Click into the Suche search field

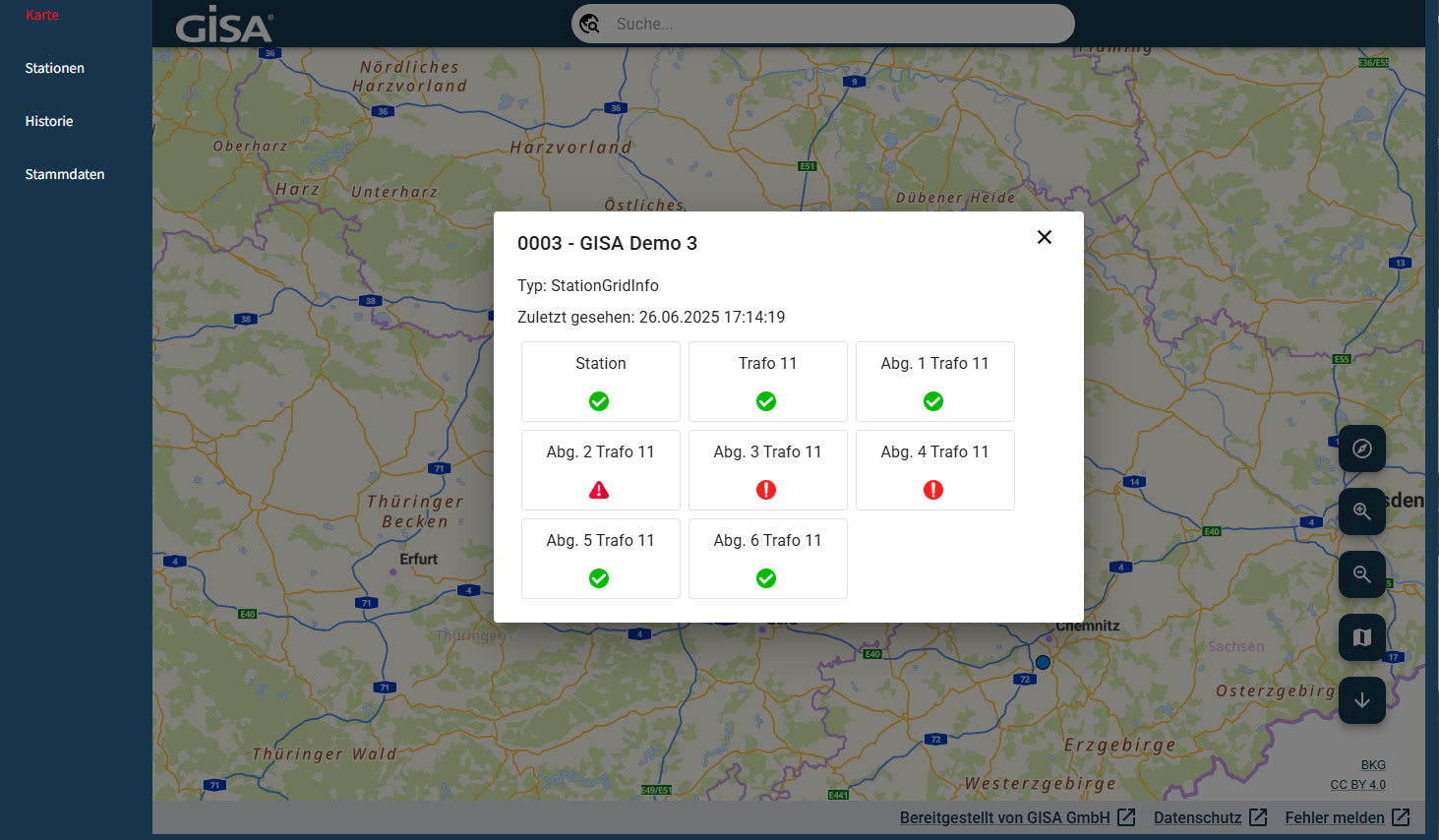pos(836,24)
